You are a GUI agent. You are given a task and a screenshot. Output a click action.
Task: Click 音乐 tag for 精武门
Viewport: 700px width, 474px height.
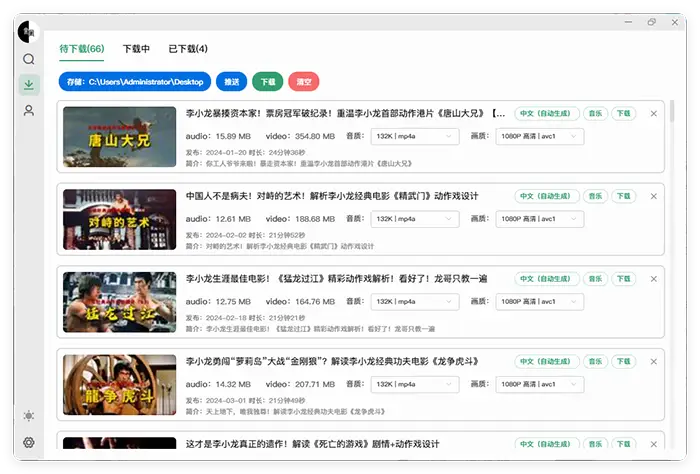[x=595, y=196]
